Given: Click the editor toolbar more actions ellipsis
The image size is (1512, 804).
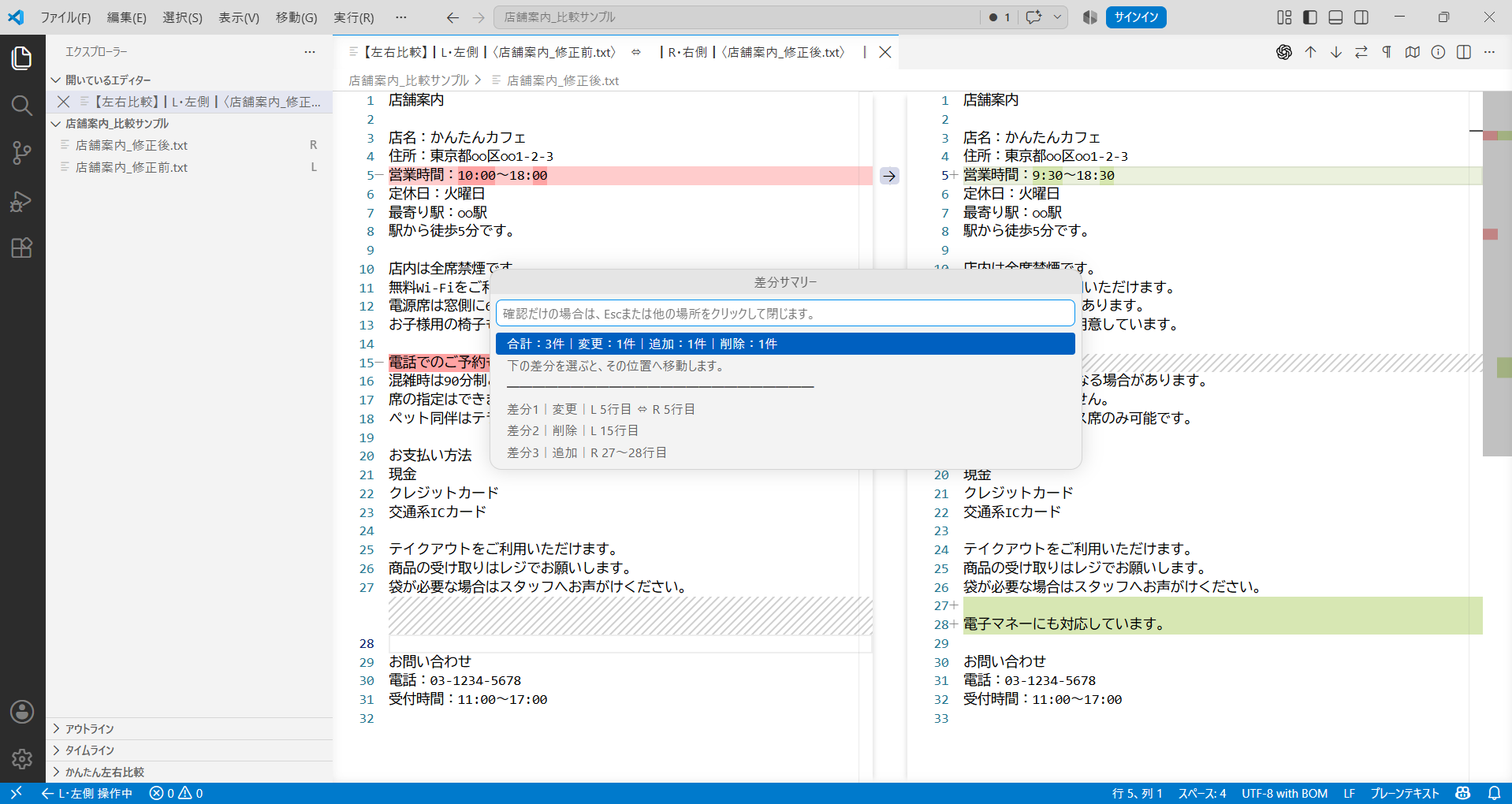Looking at the screenshot, I should tap(1489, 52).
